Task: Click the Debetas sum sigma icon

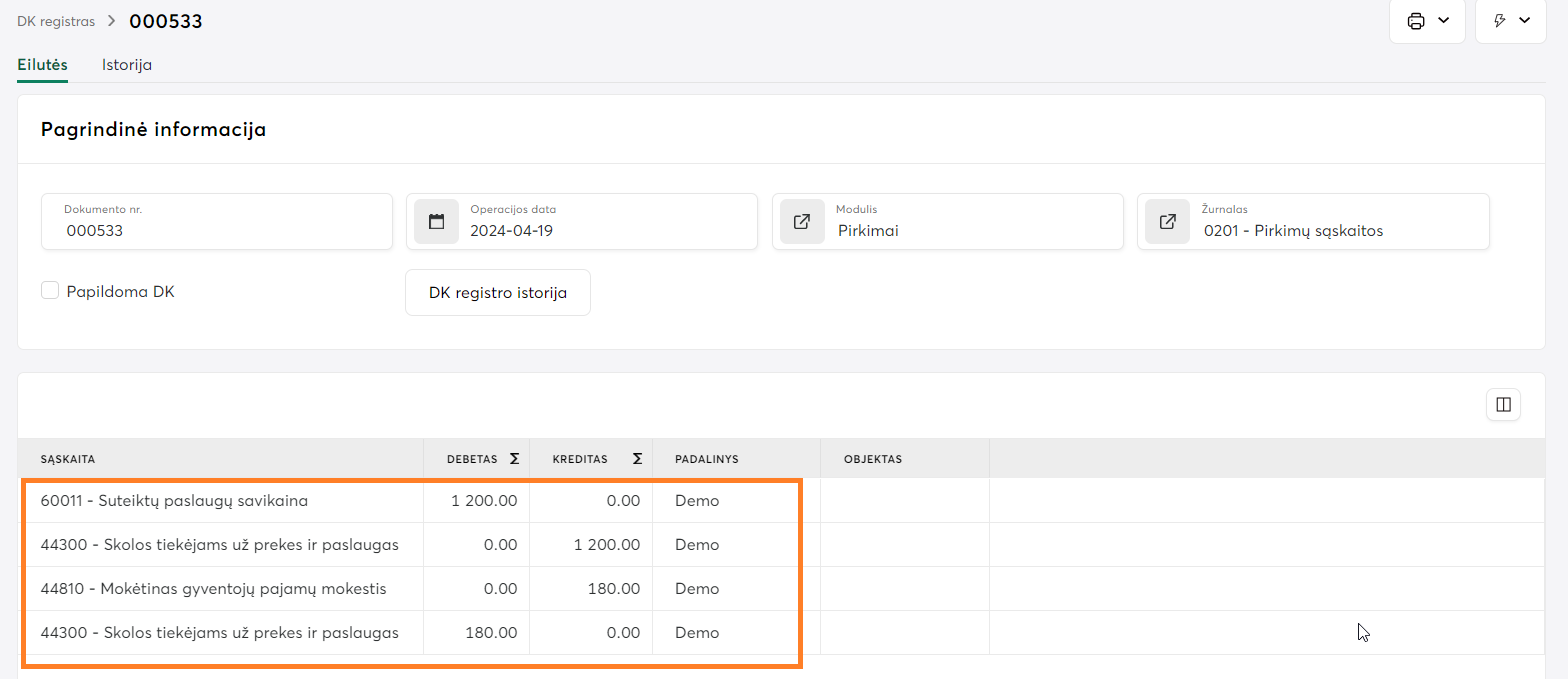Action: [x=514, y=459]
